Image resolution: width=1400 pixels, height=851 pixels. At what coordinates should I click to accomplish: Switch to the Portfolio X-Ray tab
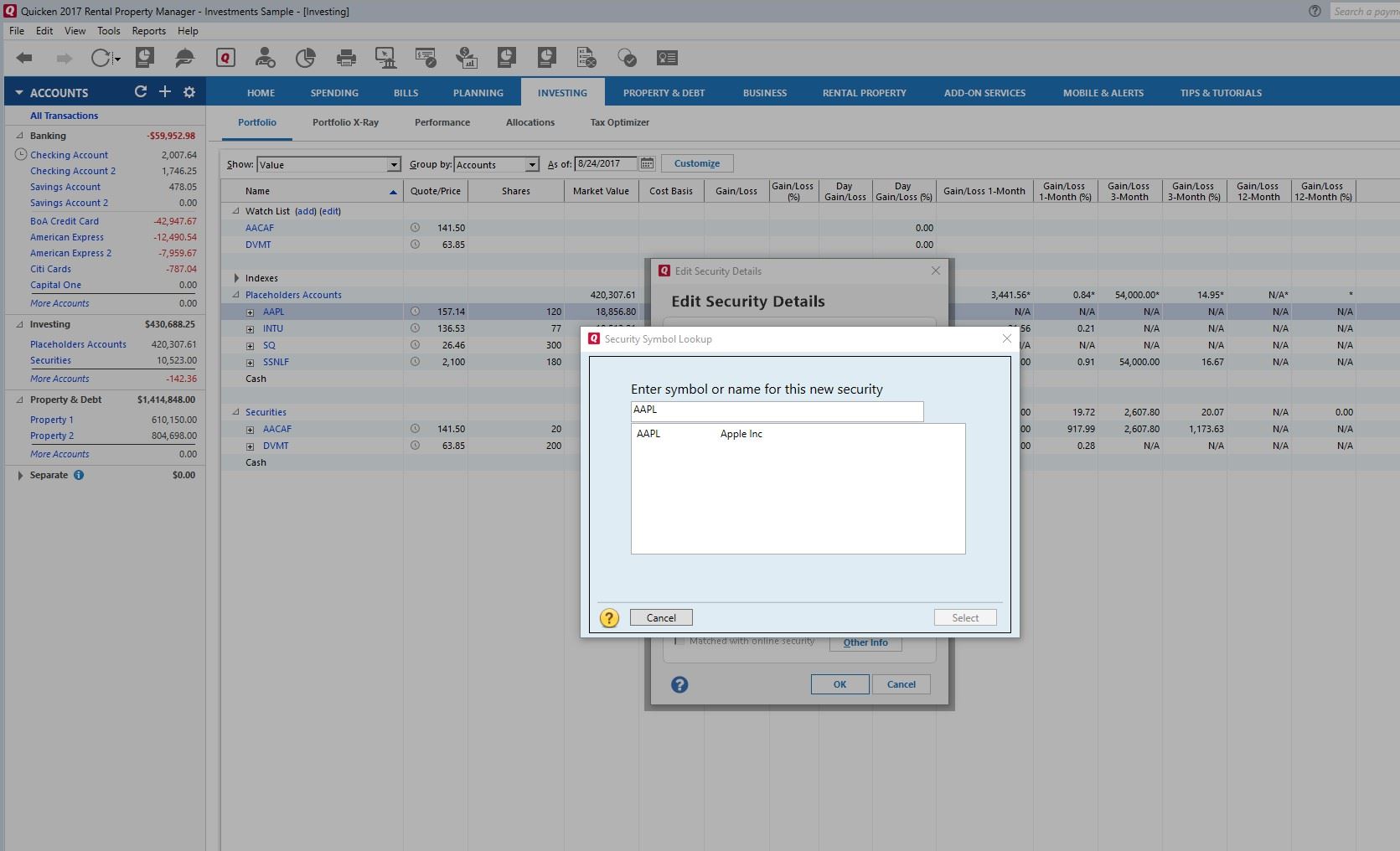coord(345,122)
